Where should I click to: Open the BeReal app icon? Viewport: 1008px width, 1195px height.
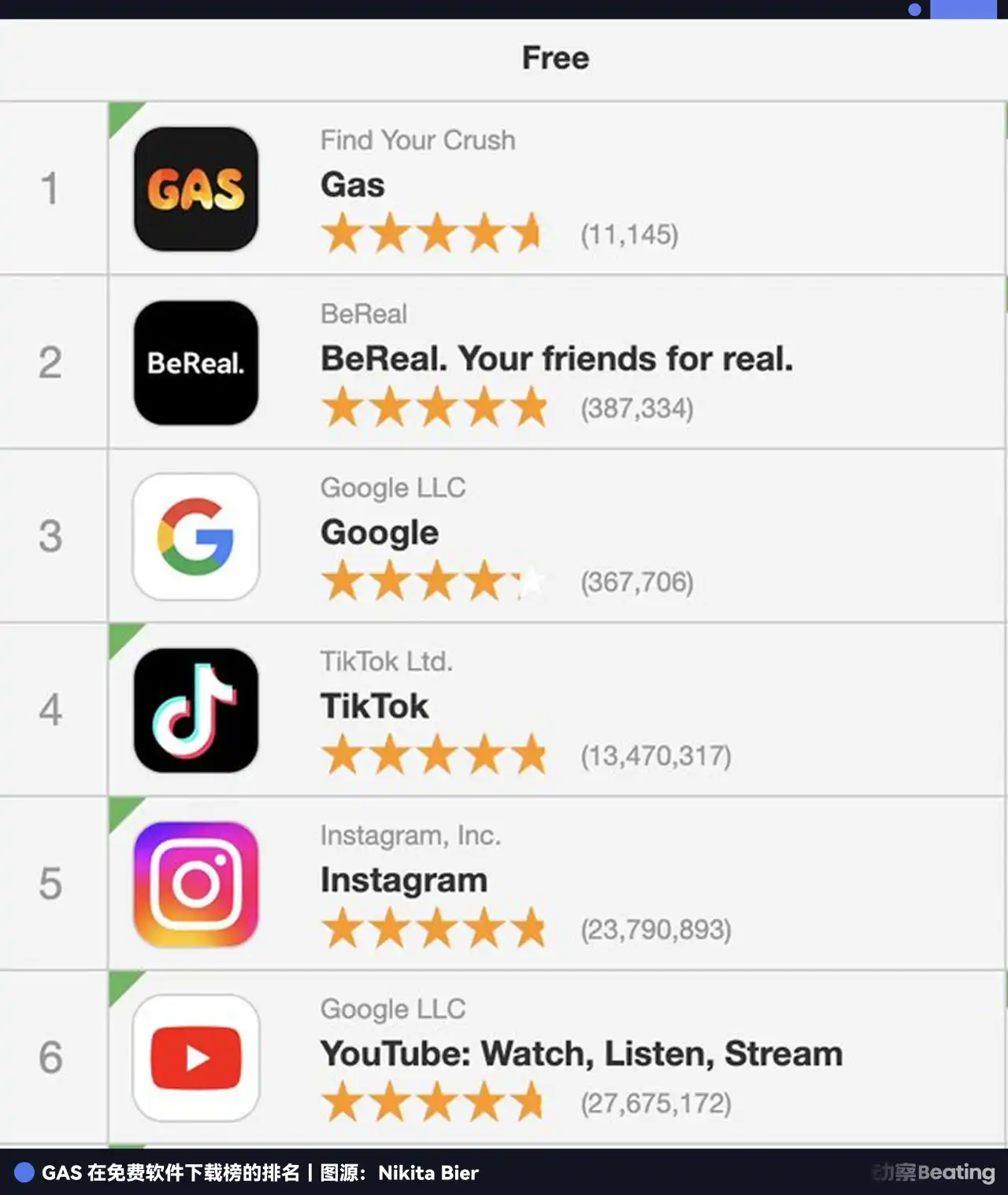(196, 362)
